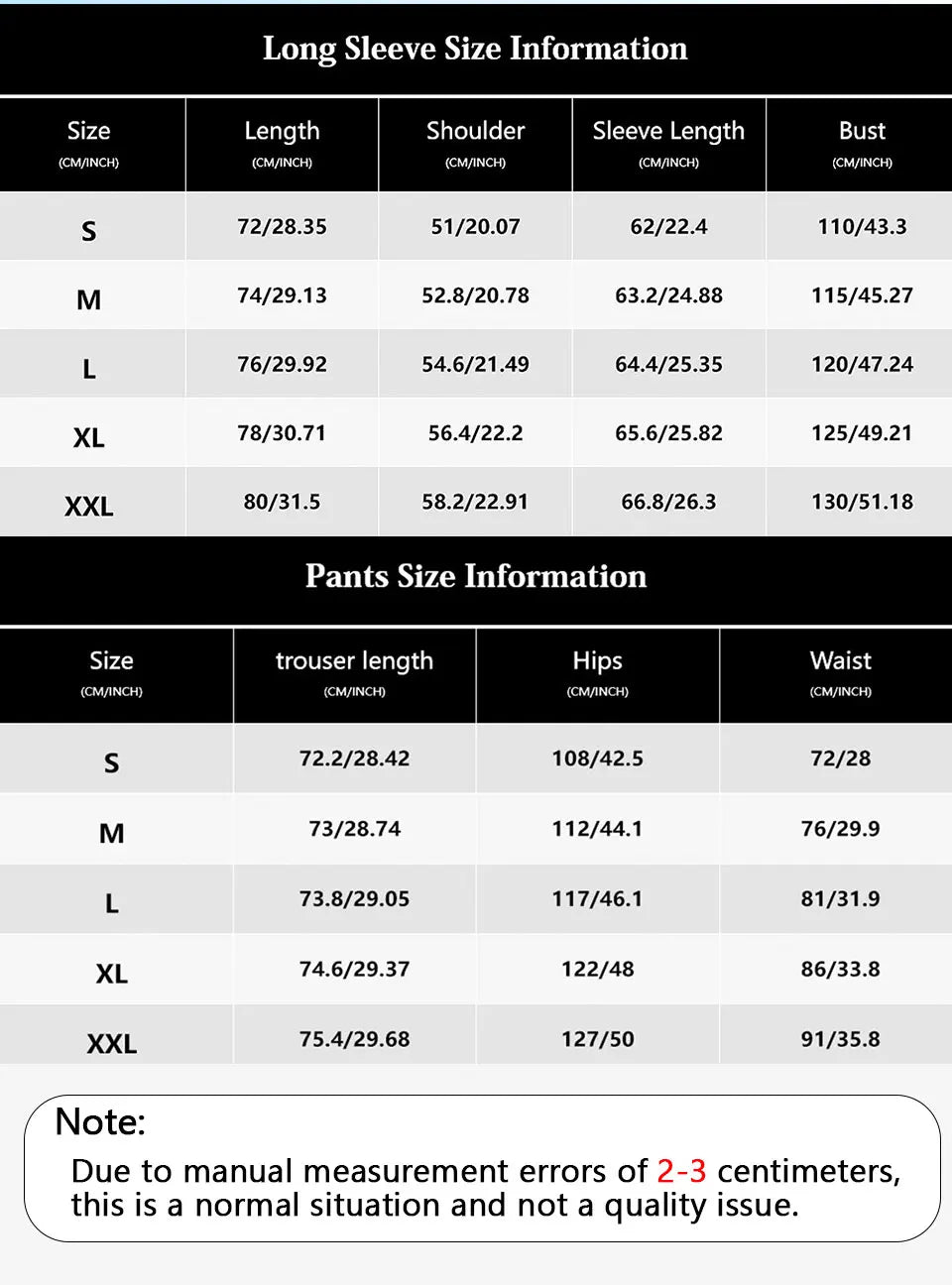Click the long sleeve Length column header

click(x=282, y=144)
